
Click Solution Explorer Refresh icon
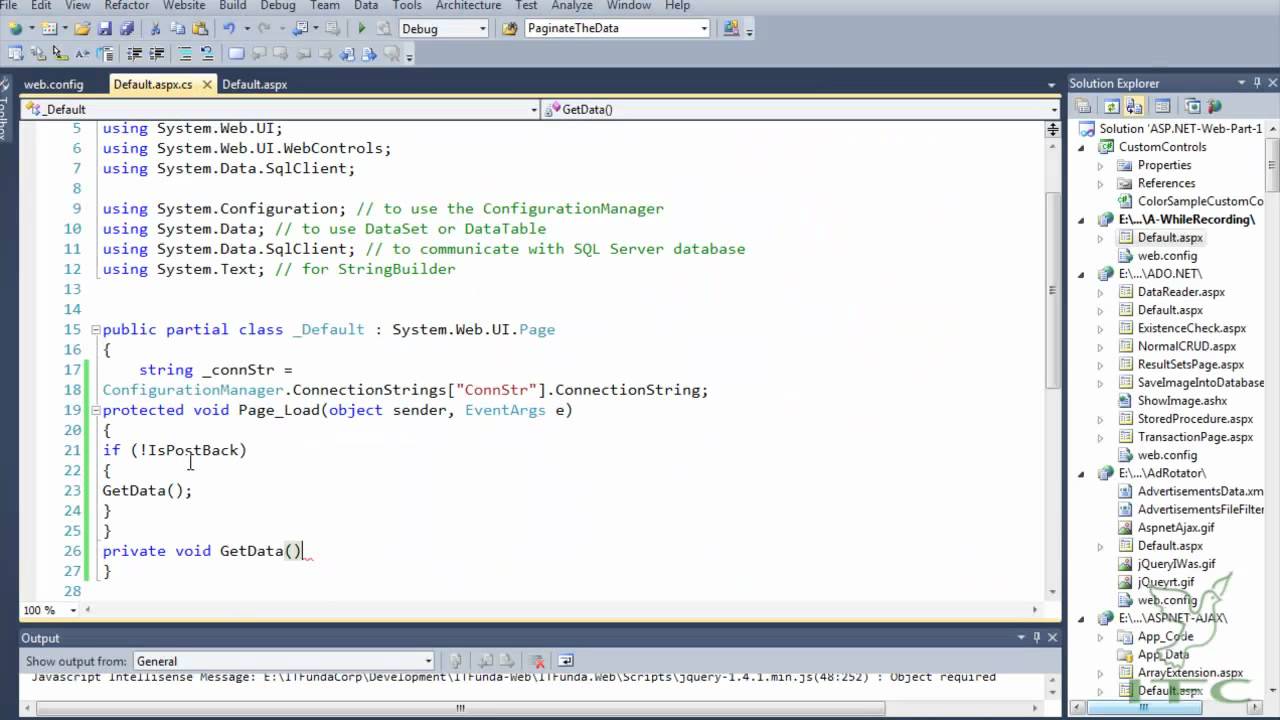(1112, 106)
